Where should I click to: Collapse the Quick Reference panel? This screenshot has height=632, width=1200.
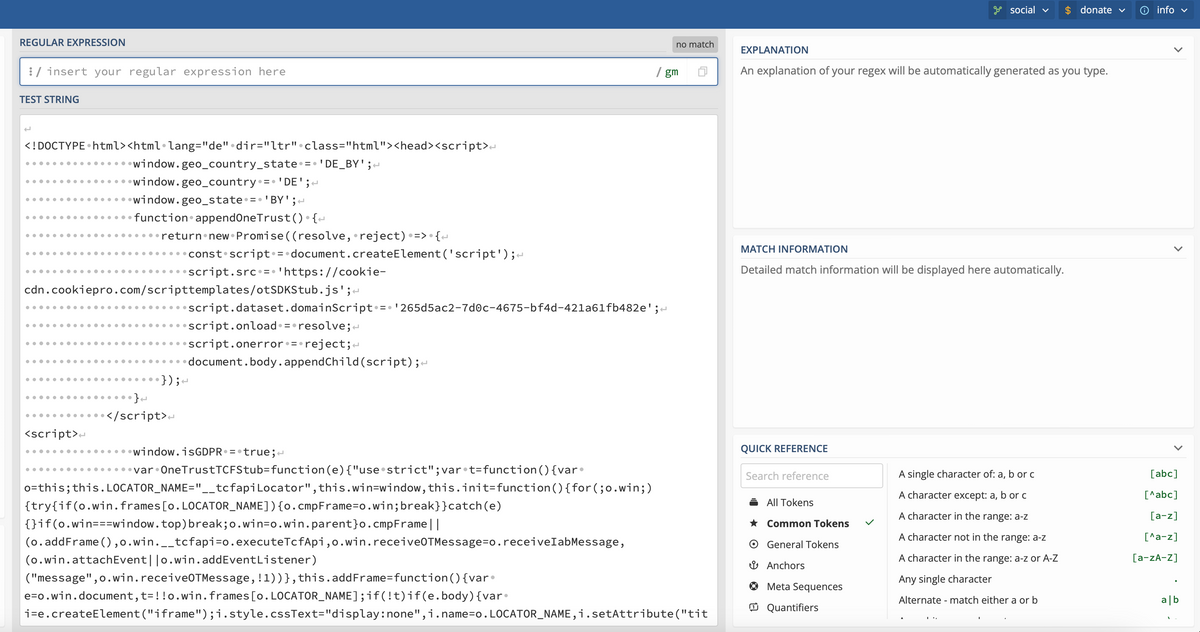coord(1177,449)
